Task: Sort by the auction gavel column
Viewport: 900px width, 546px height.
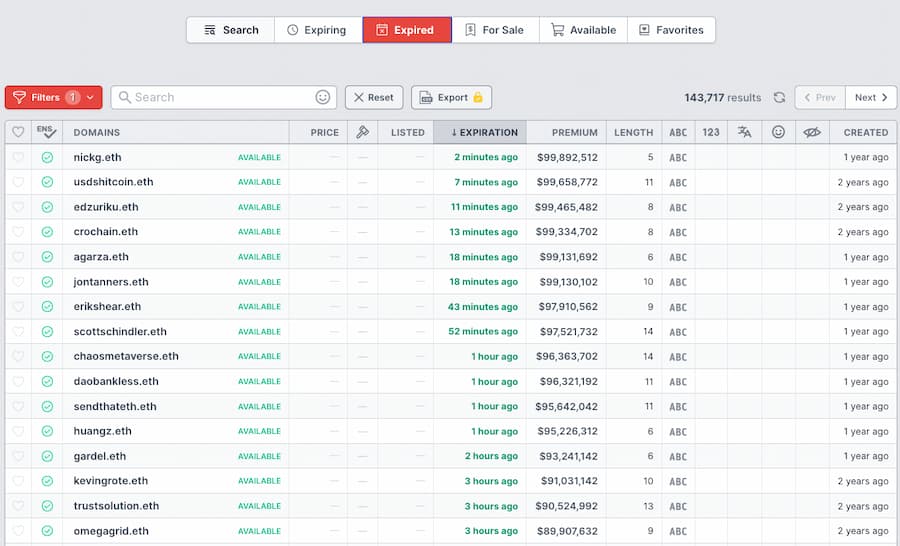Action: [362, 132]
